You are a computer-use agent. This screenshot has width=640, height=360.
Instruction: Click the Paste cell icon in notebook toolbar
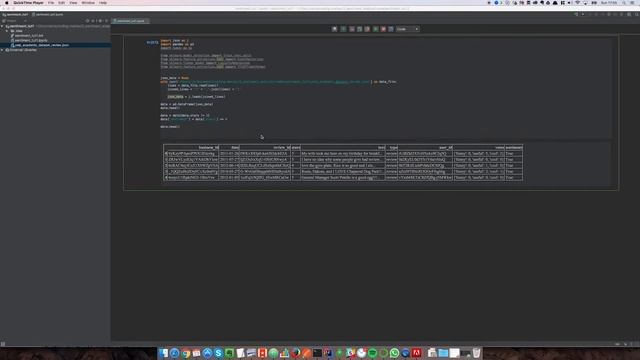pos(367,29)
